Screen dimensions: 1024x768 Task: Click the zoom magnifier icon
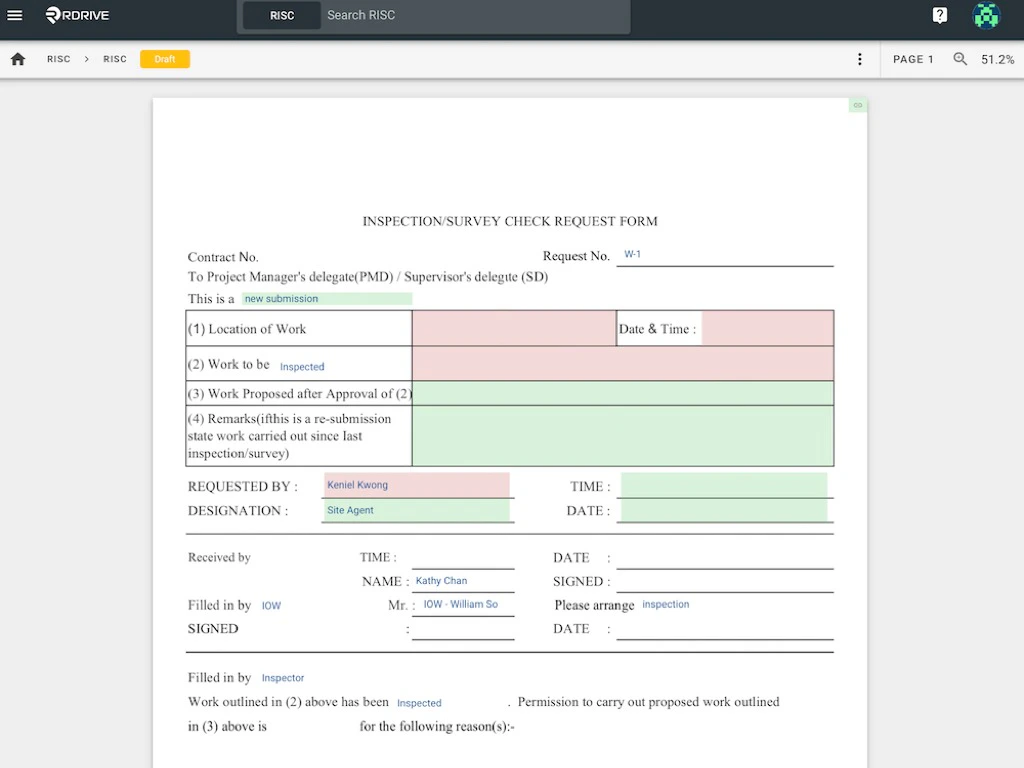coord(960,59)
